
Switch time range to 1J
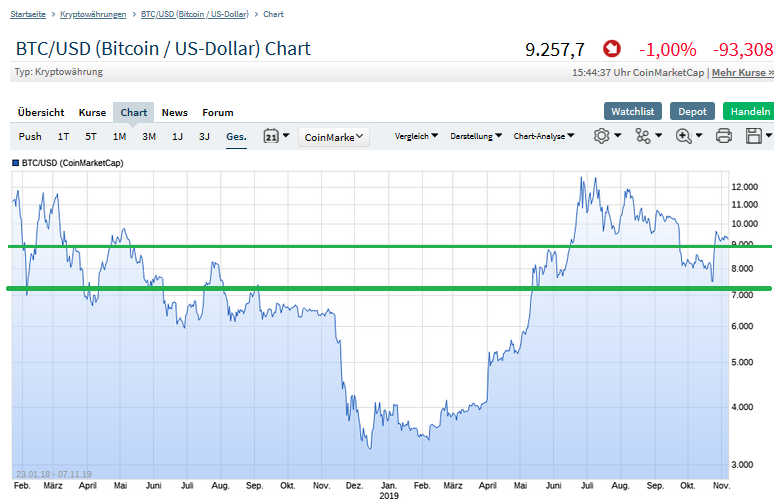(177, 136)
